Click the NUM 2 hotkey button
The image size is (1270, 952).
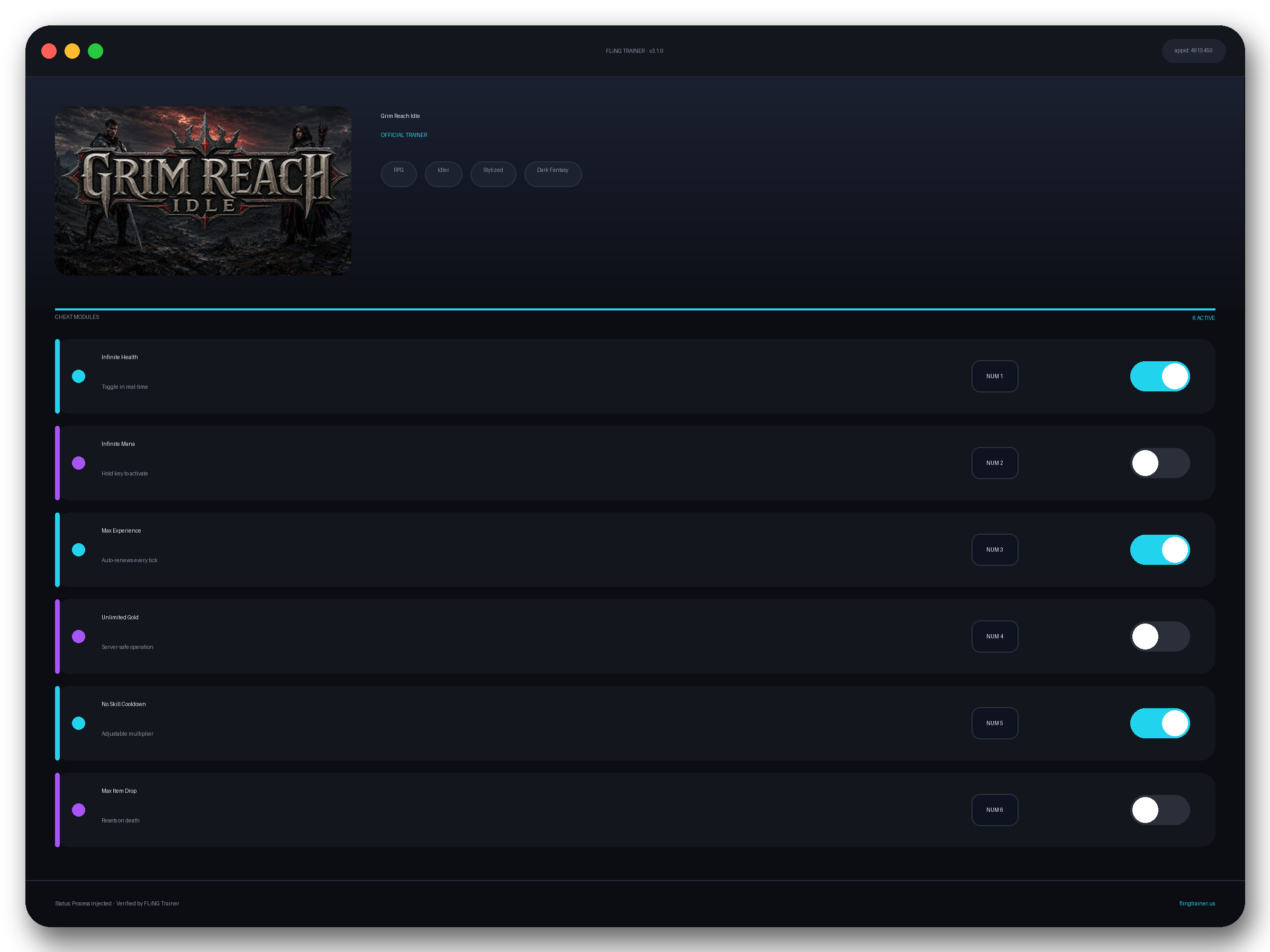tap(994, 463)
